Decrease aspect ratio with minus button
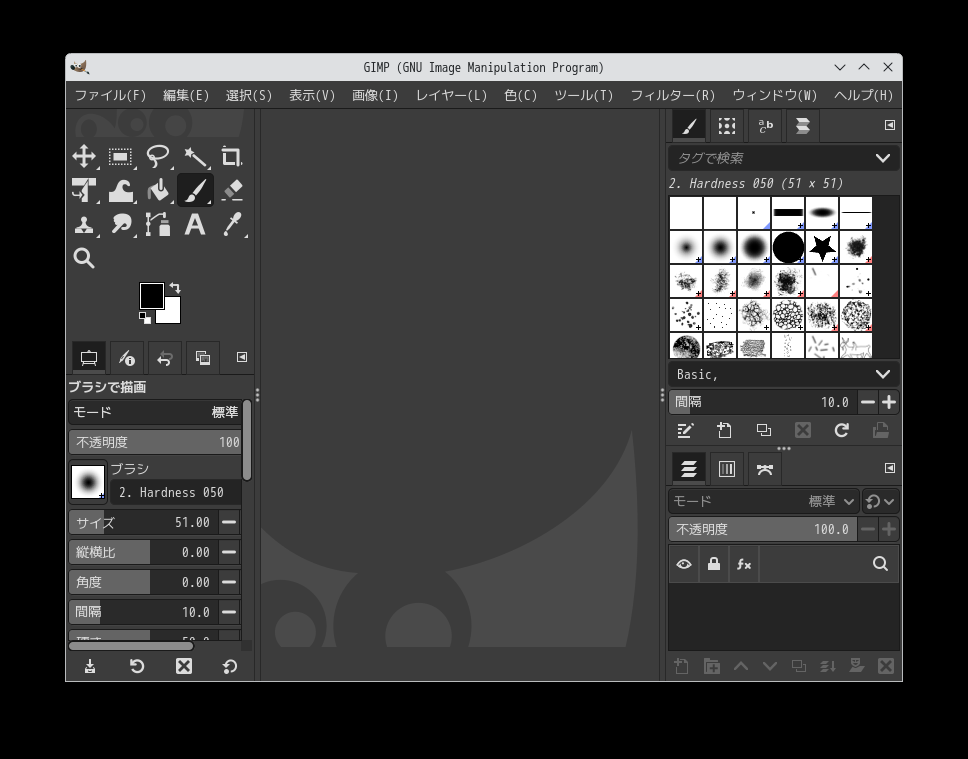The height and width of the screenshot is (759, 968). point(229,552)
